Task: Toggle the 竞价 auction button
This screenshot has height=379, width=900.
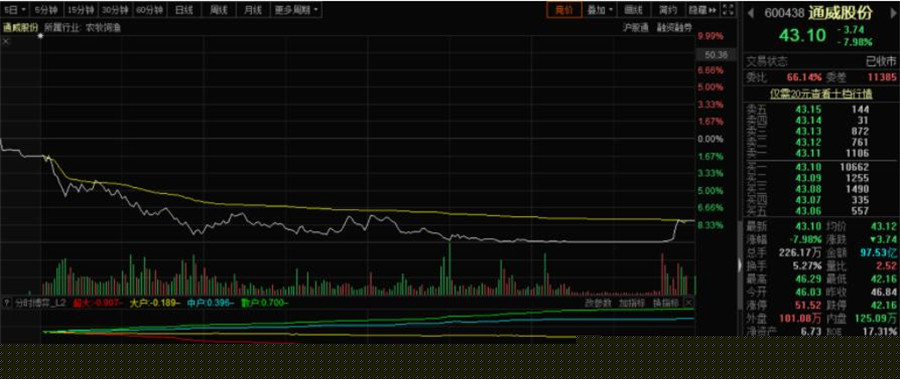Action: (x=564, y=10)
